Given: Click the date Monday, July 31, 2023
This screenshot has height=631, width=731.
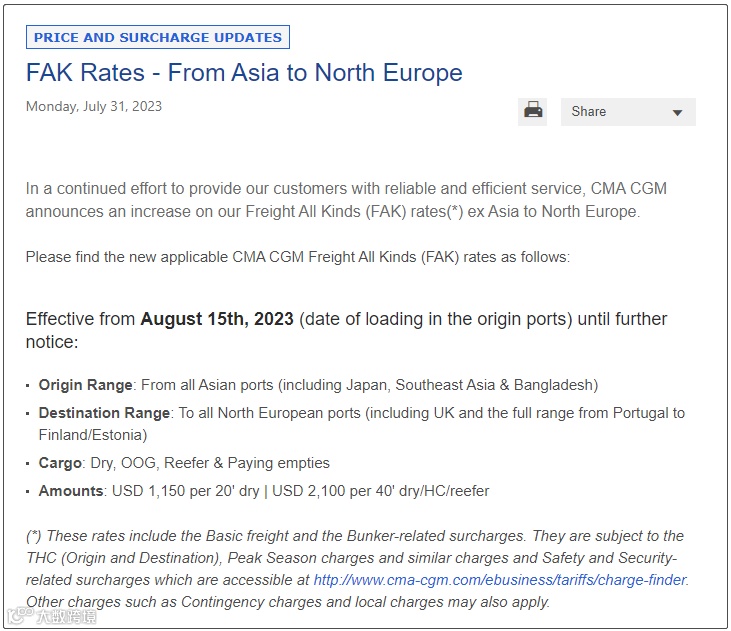Looking at the screenshot, I should pos(94,106).
